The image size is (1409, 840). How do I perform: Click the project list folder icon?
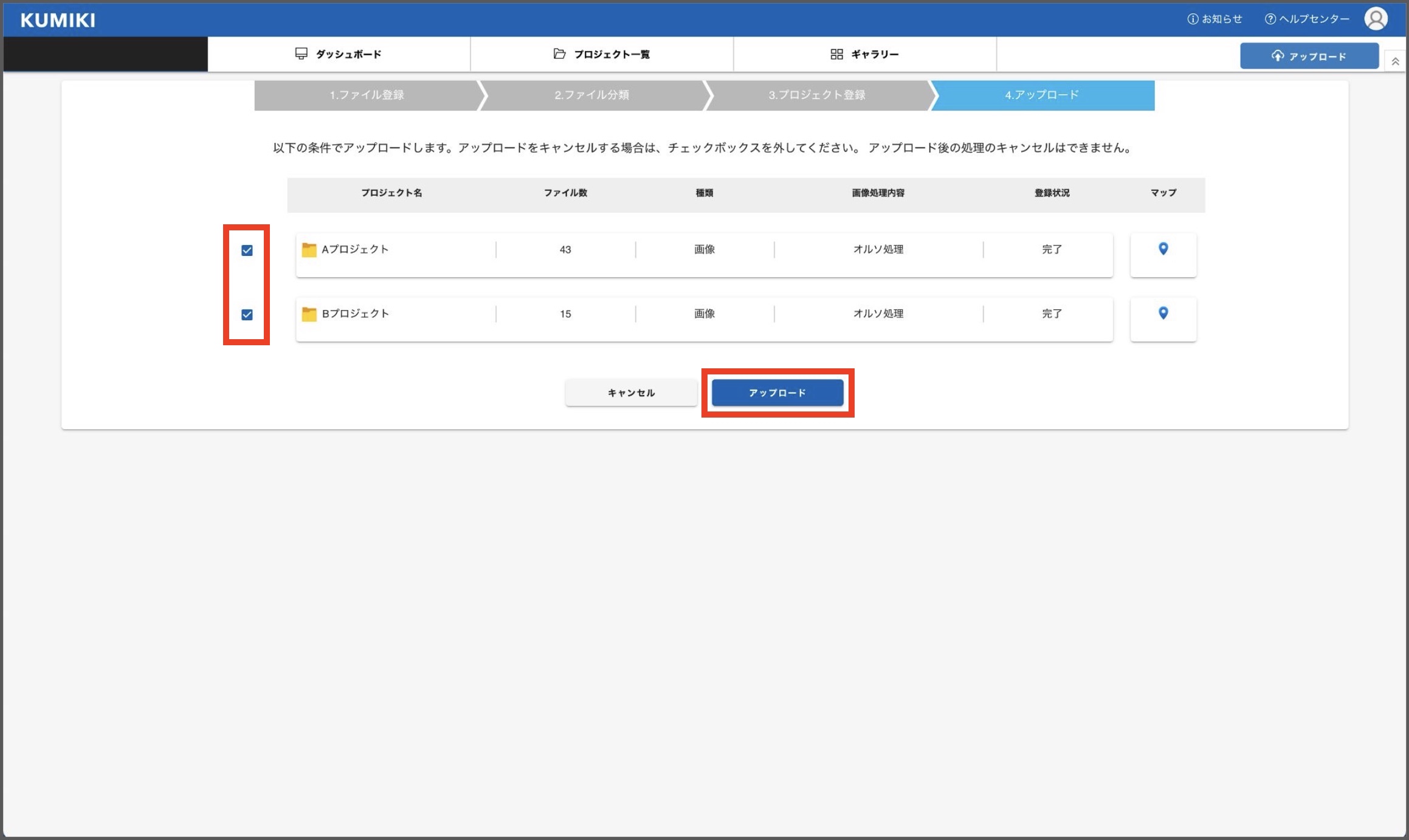[559, 53]
